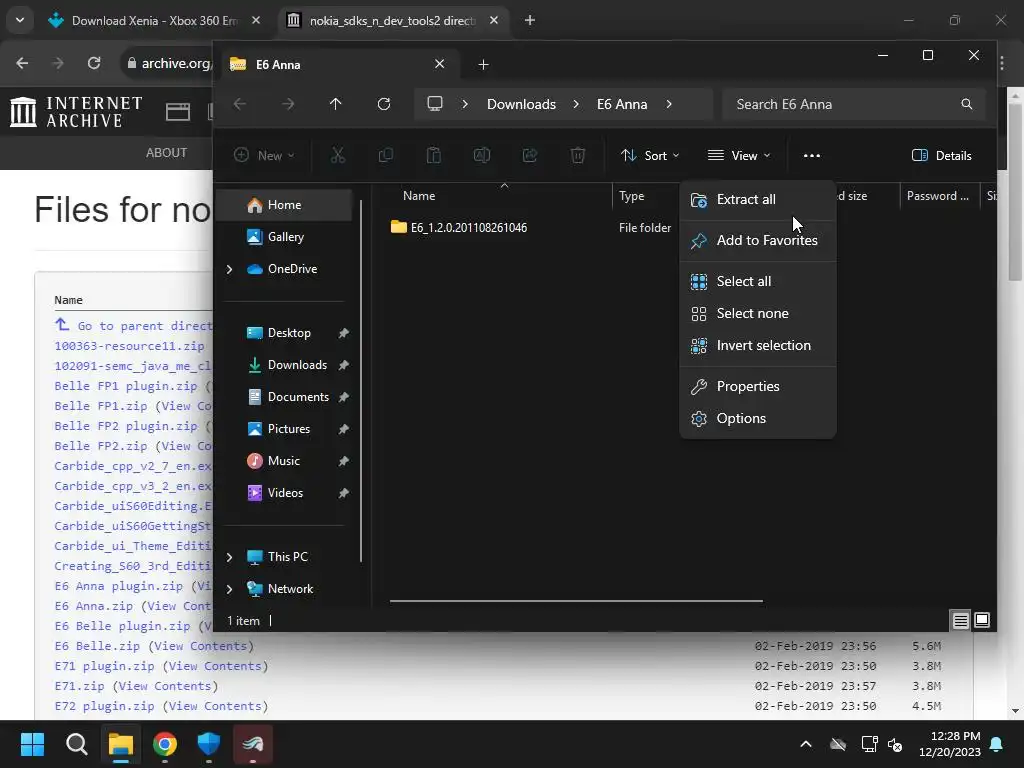
Task: Open Chrome from the taskbar
Action: pyautogui.click(x=165, y=744)
